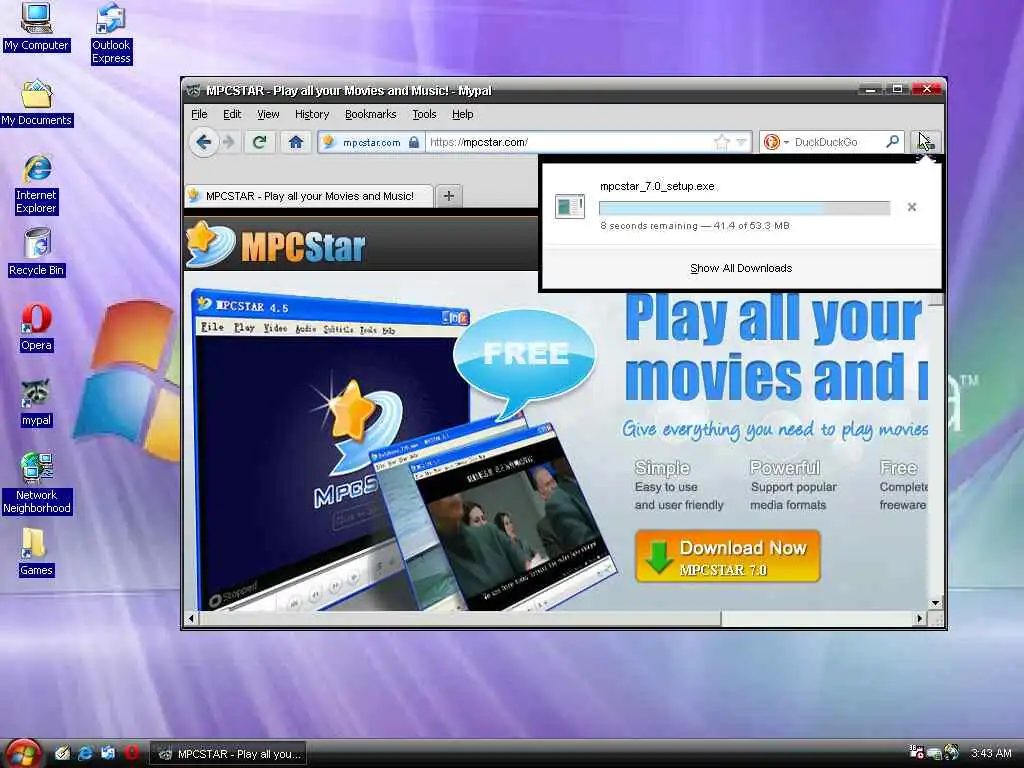Open the History menu
This screenshot has width=1024, height=768.
312,114
